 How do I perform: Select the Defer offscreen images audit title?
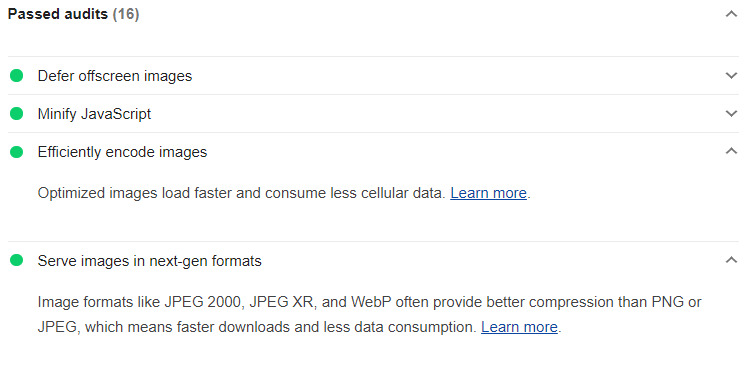pos(115,76)
